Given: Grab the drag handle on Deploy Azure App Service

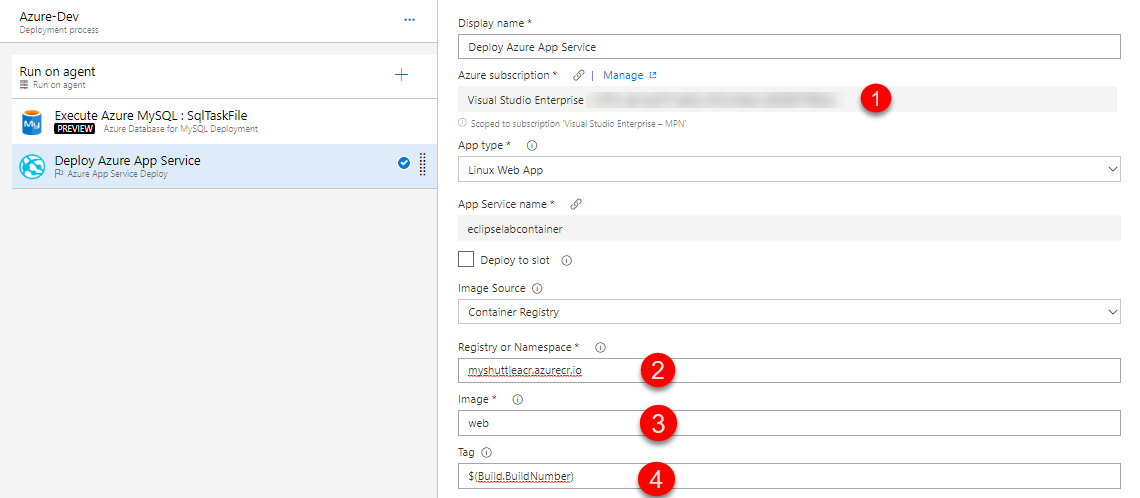Looking at the screenshot, I should pyautogui.click(x=422, y=164).
